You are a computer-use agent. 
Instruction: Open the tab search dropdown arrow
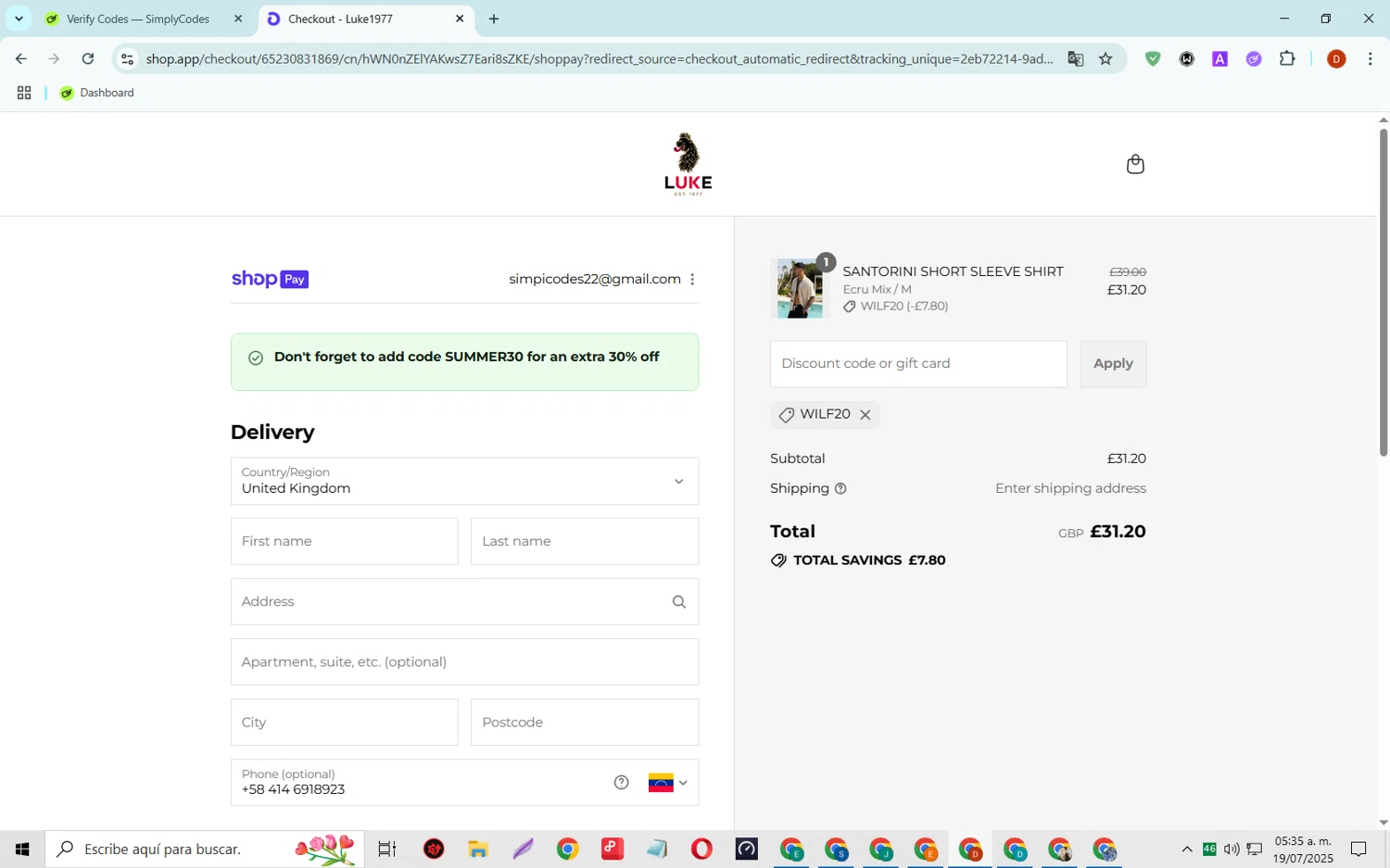pyautogui.click(x=19, y=19)
